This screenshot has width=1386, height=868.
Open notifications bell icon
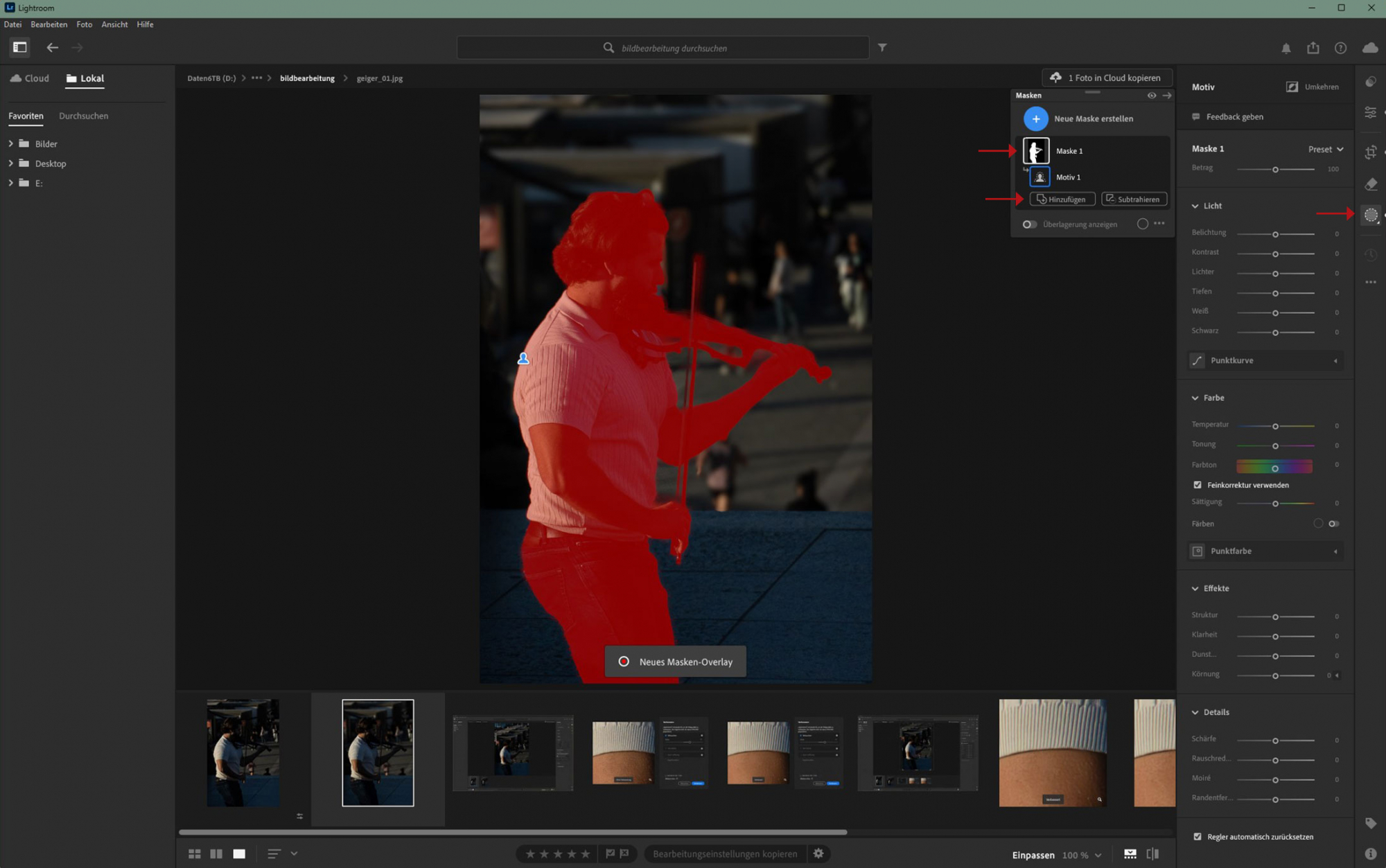(1286, 48)
